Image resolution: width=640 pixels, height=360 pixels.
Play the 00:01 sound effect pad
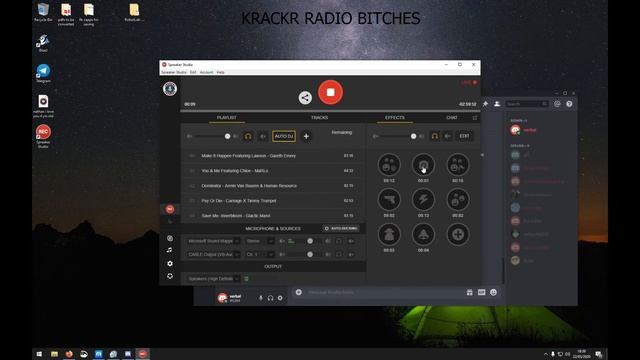tap(423, 165)
